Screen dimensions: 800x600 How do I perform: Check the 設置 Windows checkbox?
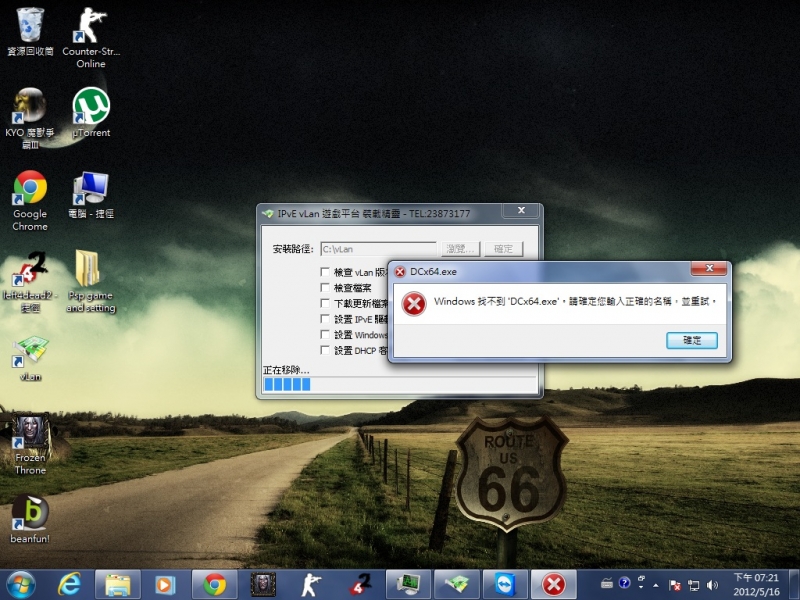coord(325,334)
